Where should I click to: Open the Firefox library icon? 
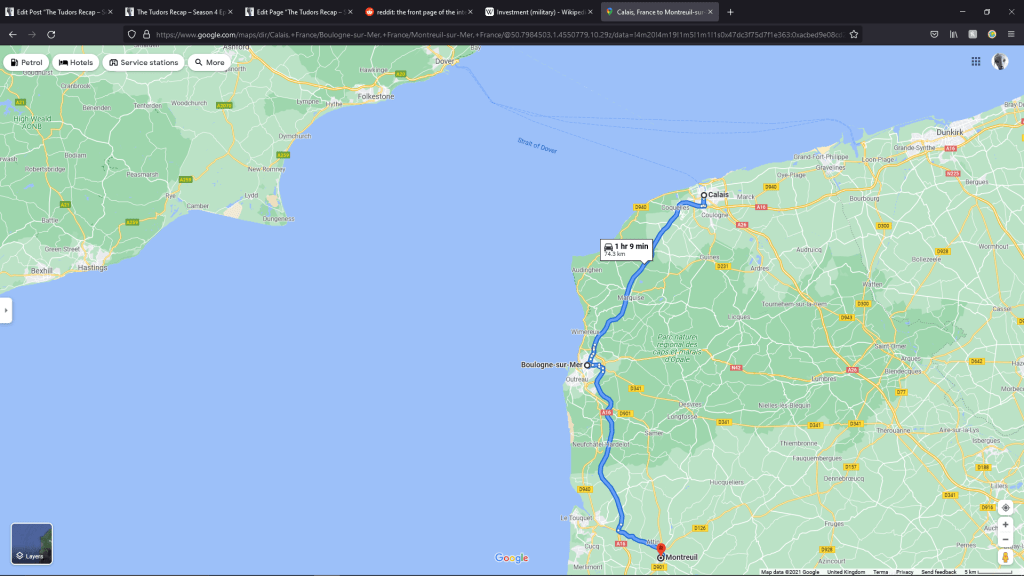(x=954, y=34)
